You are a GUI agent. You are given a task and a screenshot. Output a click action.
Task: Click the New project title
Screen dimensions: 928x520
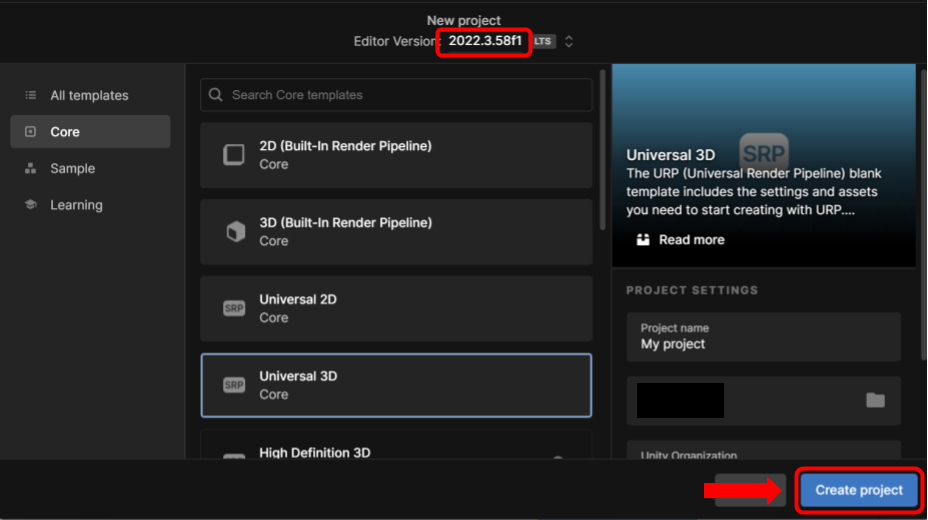[463, 20]
